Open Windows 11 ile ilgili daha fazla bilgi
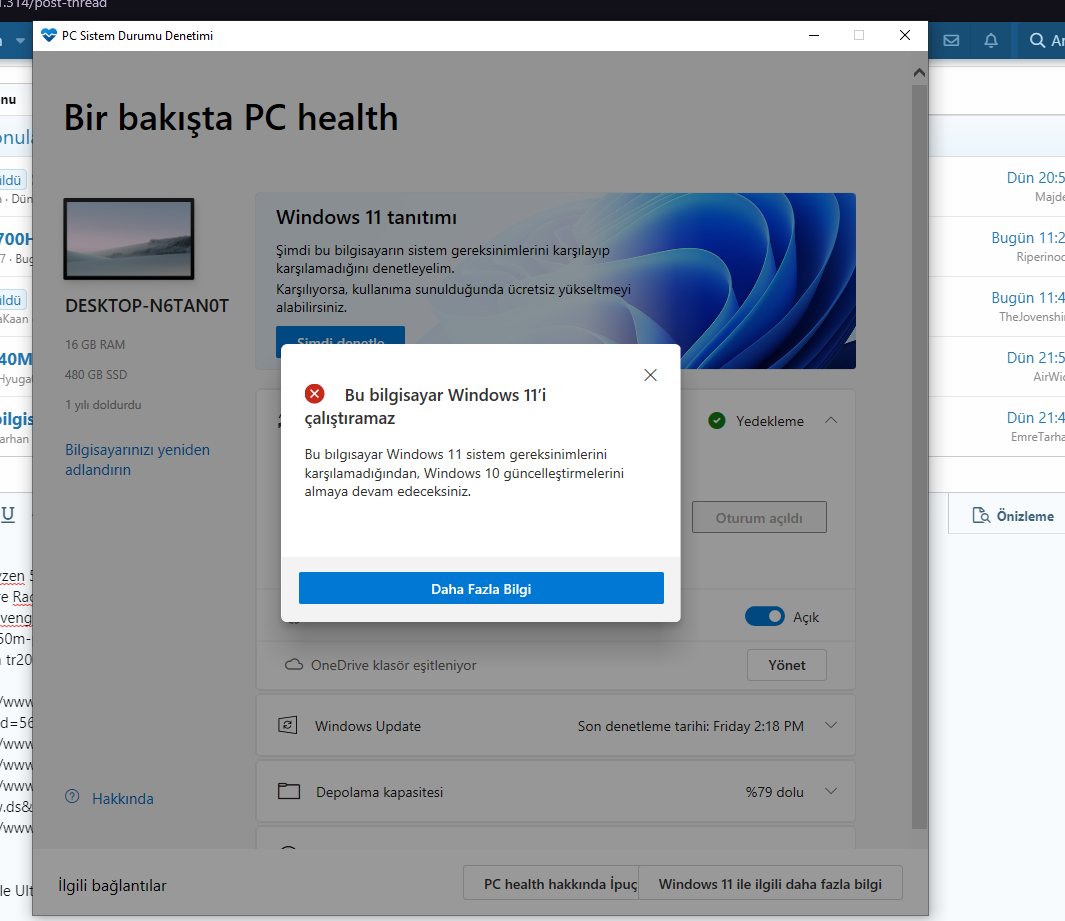This screenshot has width=1065, height=921. (770, 884)
